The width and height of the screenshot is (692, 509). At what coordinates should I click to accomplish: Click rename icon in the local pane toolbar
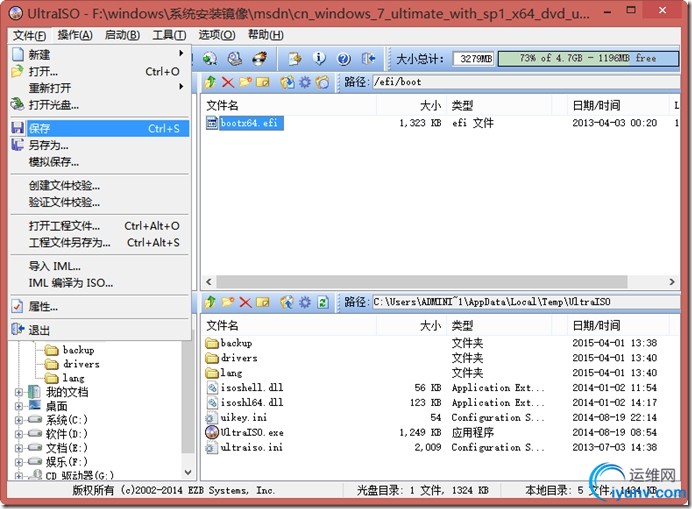(263, 302)
